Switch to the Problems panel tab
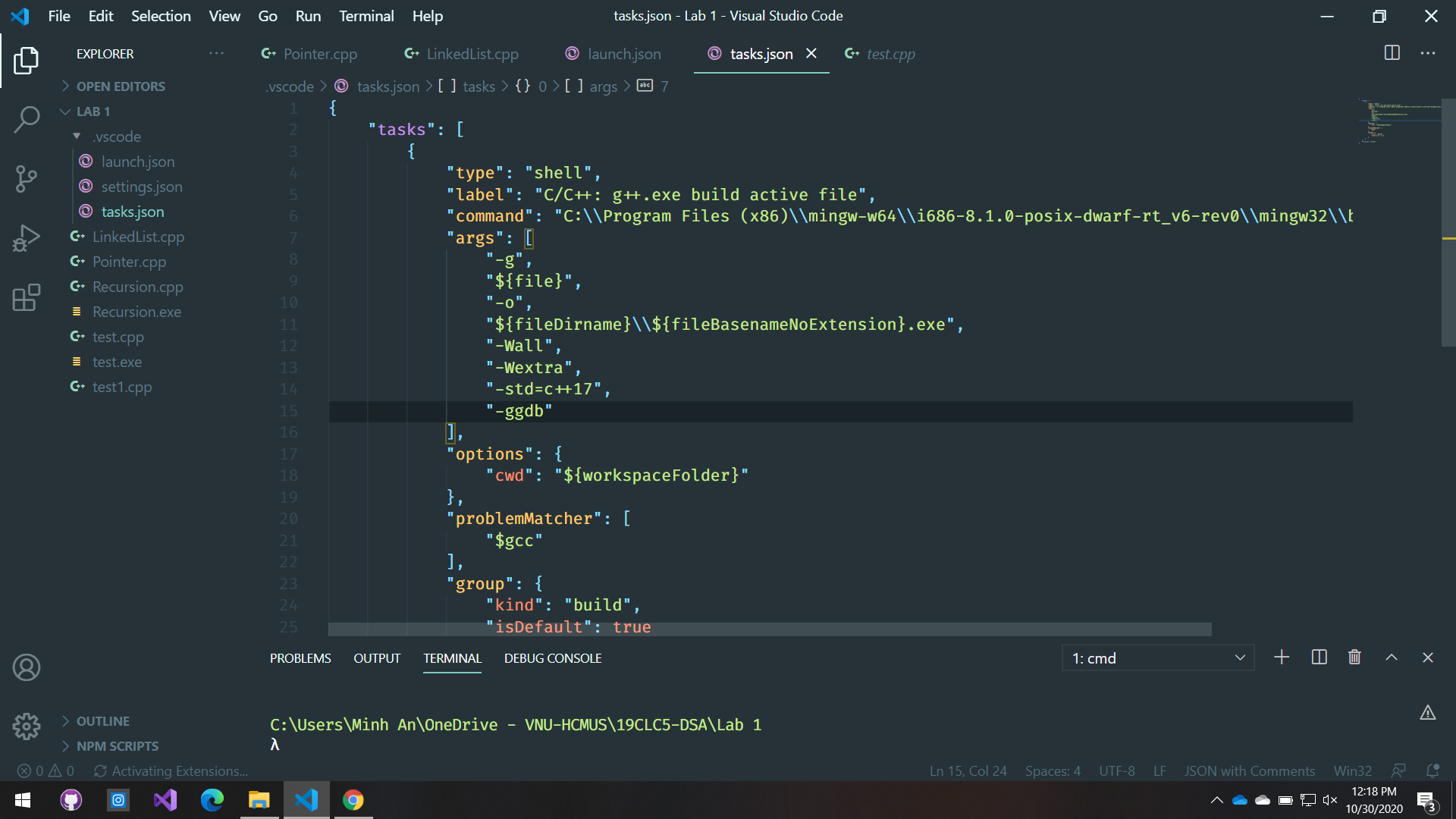 point(300,658)
